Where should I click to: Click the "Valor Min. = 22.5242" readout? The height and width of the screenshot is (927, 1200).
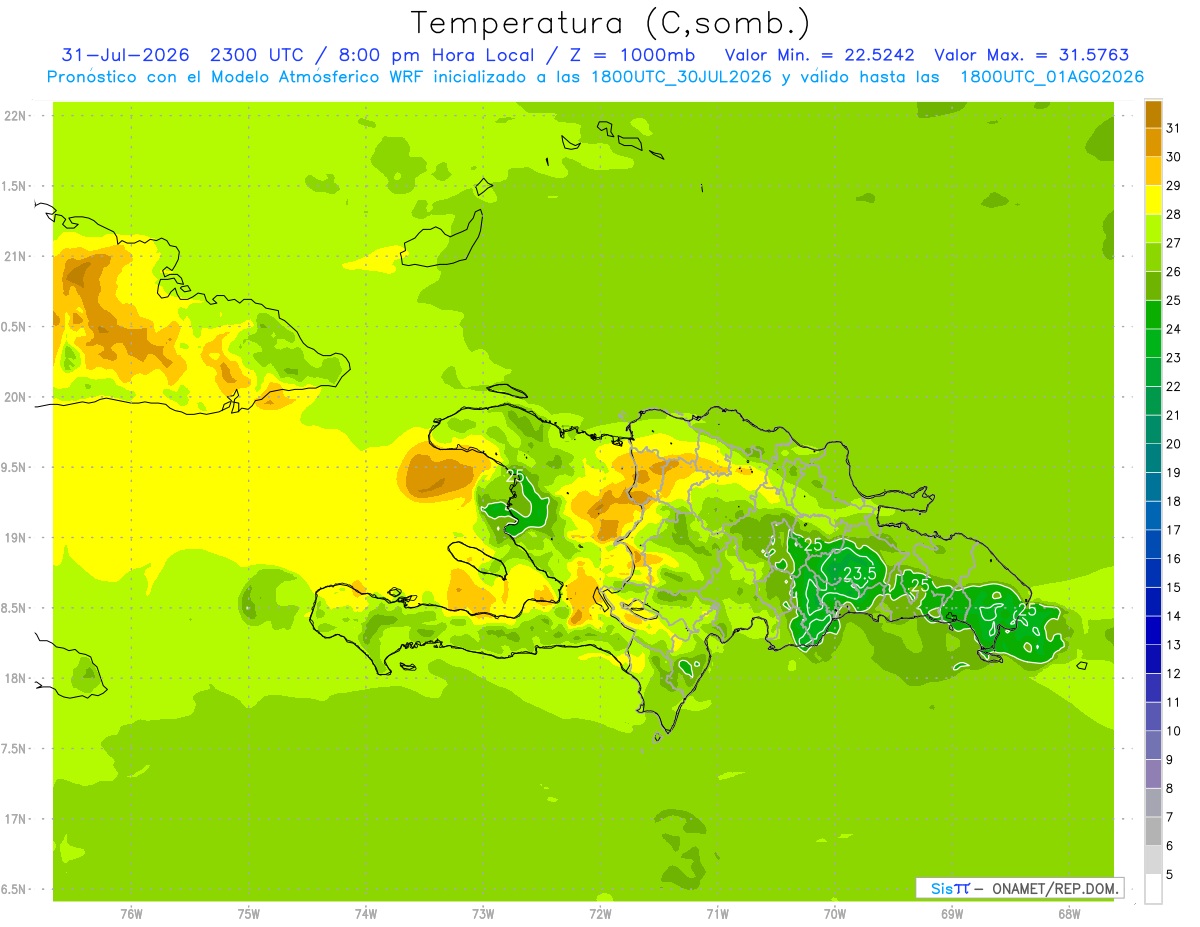pos(819,55)
